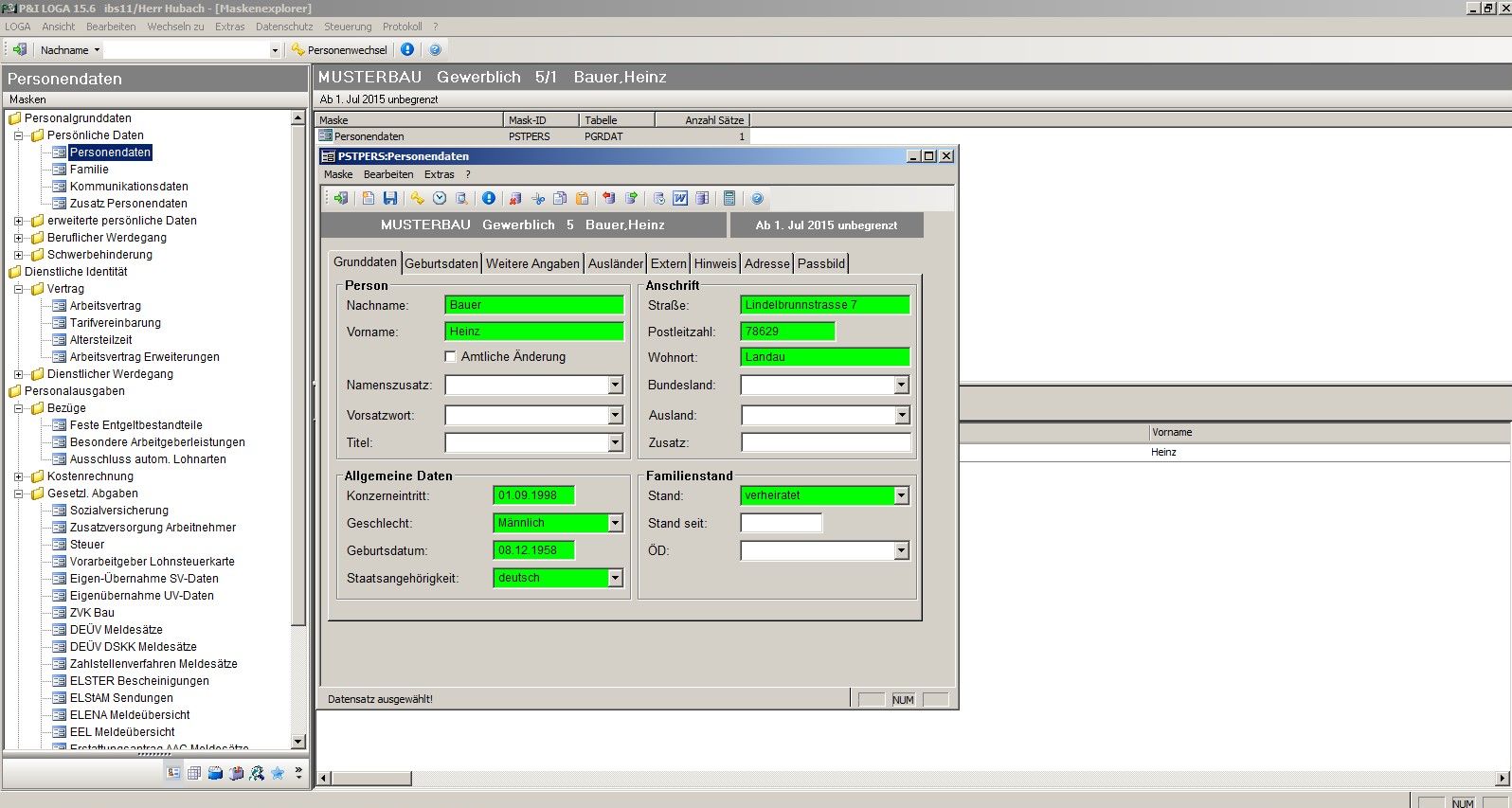This screenshot has width=1512, height=808.
Task: Select Sozialversicherung in the tree
Action: click(x=118, y=511)
